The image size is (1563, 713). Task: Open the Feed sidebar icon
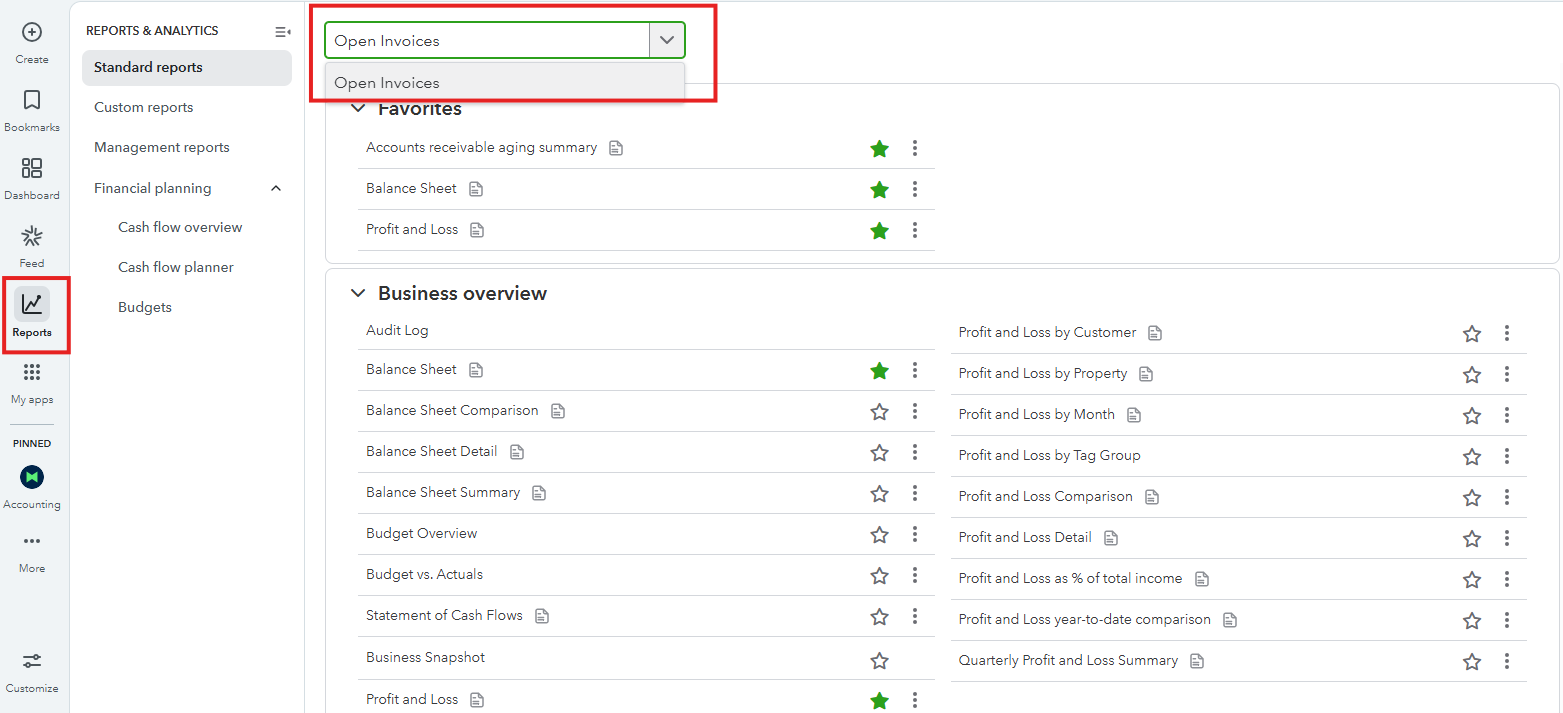(32, 237)
